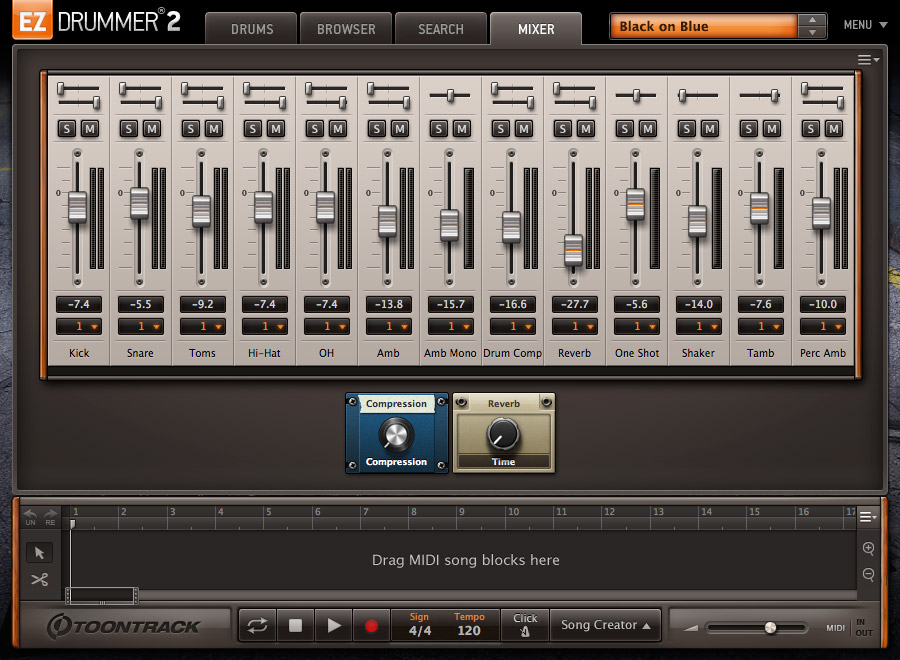
Task: Click the Undo (UN) arrow icon
Action: (30, 511)
